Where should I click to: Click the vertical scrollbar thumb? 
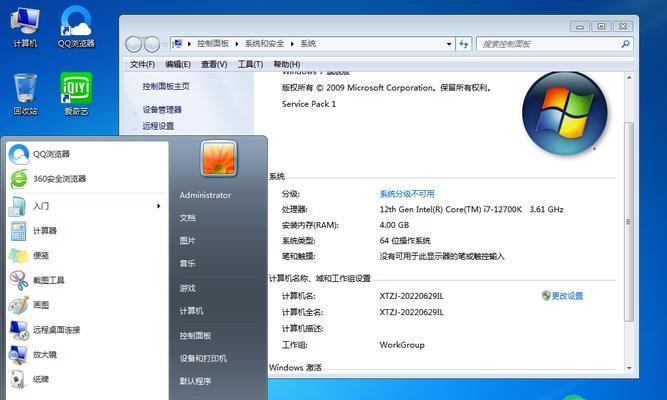tap(629, 222)
